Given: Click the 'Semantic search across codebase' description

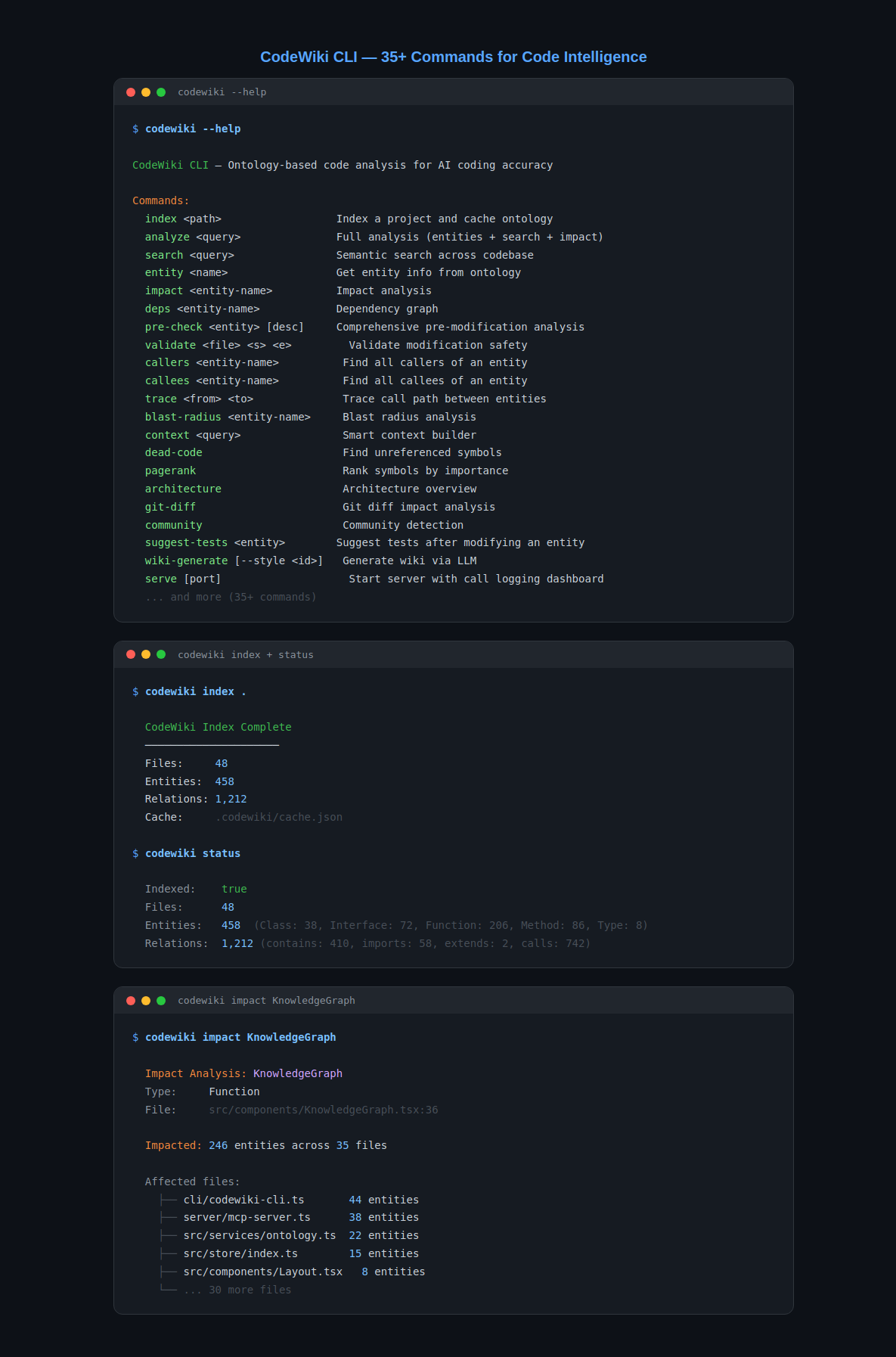Looking at the screenshot, I should click(x=435, y=256).
